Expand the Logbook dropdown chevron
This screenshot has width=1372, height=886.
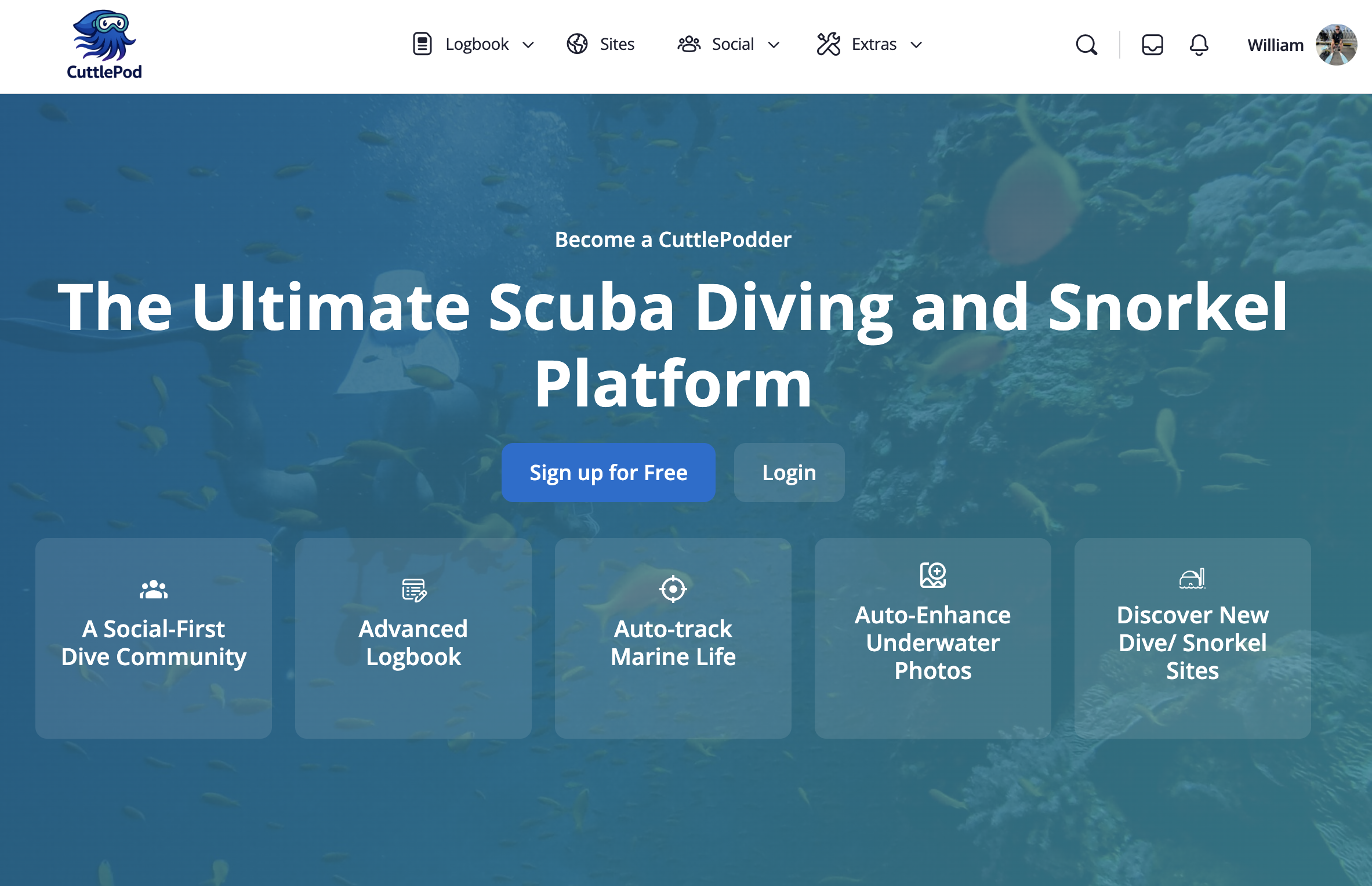click(528, 45)
